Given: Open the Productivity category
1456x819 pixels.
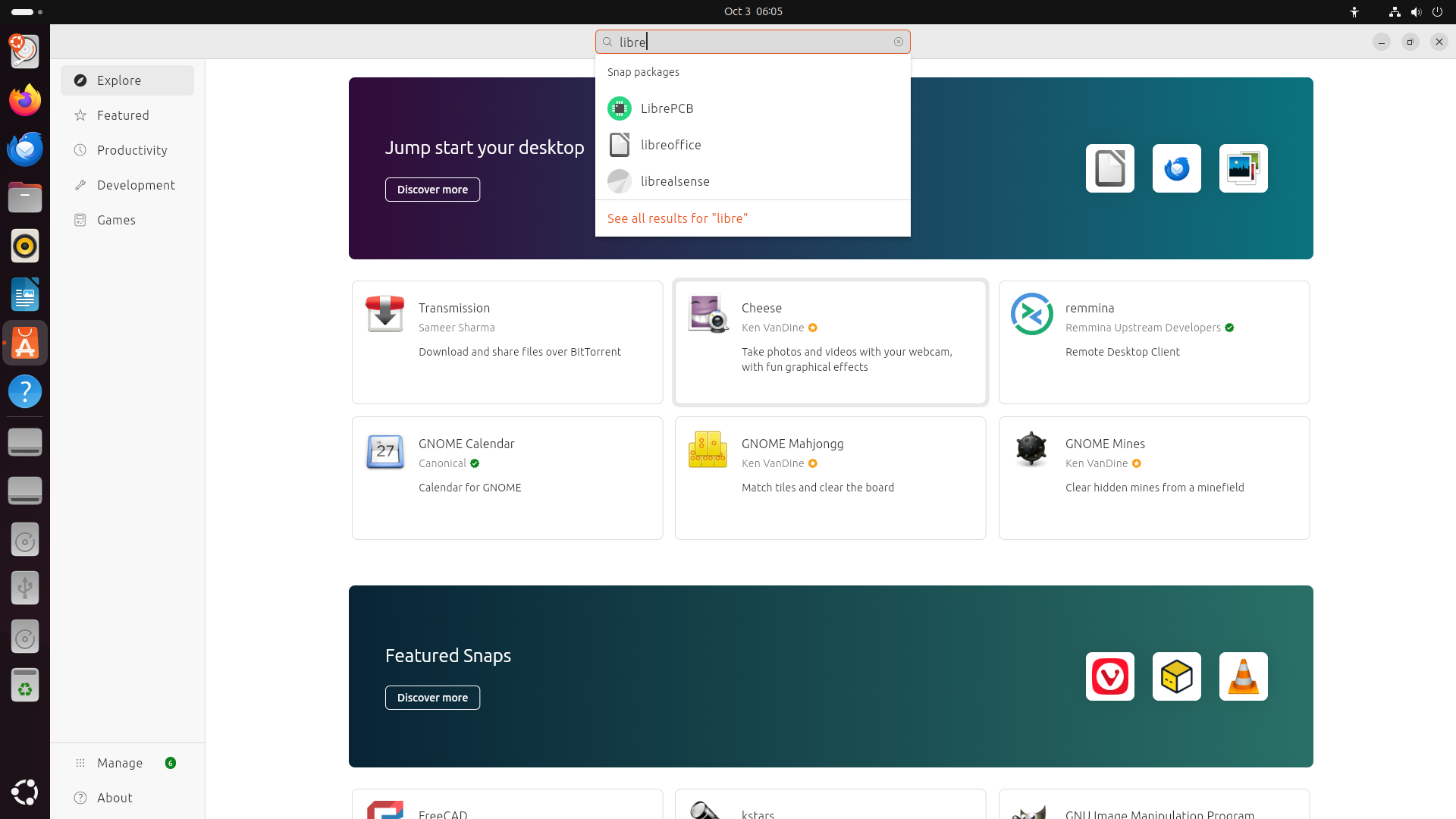Looking at the screenshot, I should [127, 150].
